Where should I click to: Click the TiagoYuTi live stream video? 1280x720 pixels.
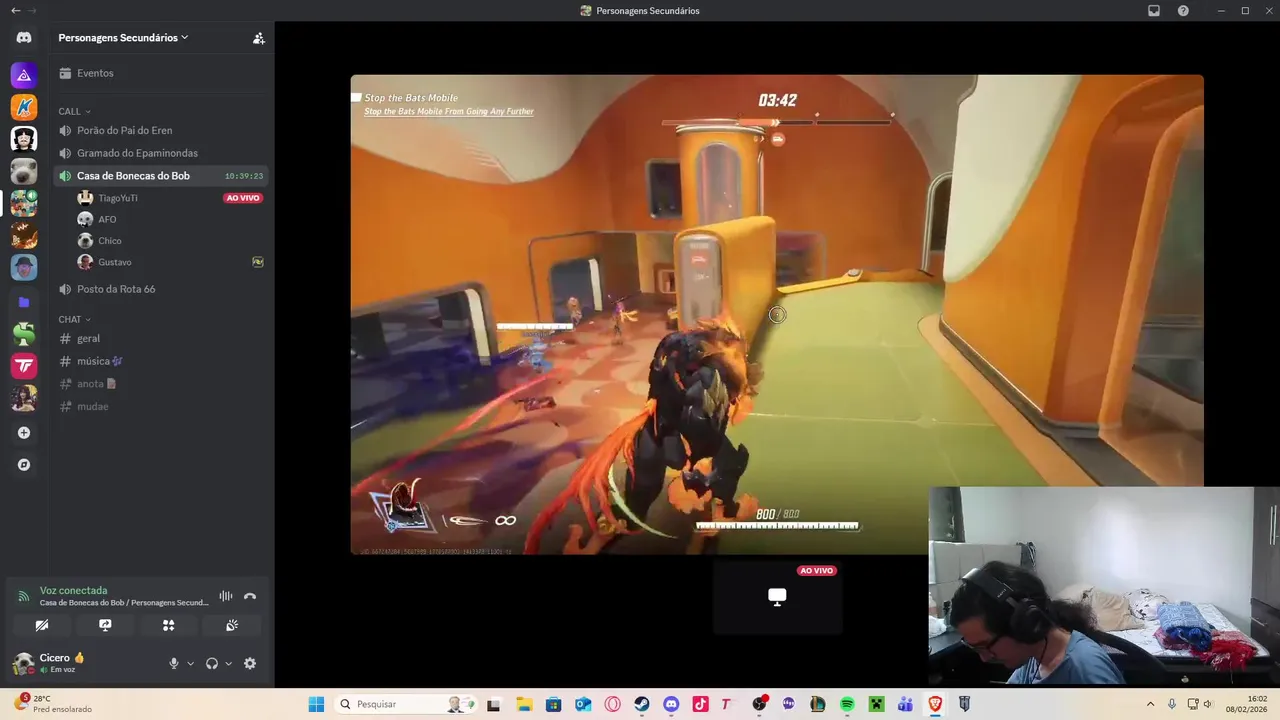coord(777,314)
